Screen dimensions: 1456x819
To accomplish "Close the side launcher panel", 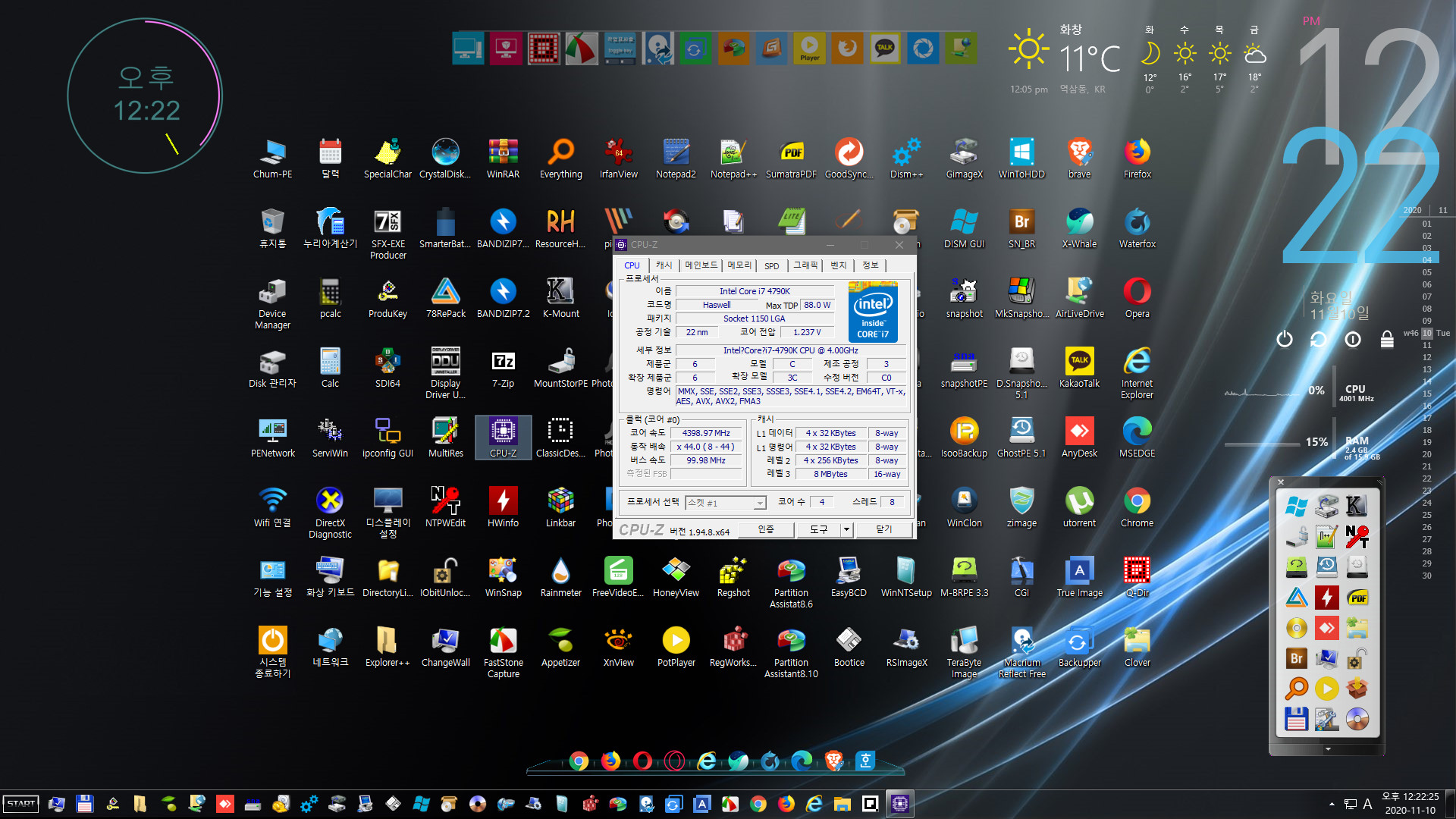I will click(x=1281, y=482).
